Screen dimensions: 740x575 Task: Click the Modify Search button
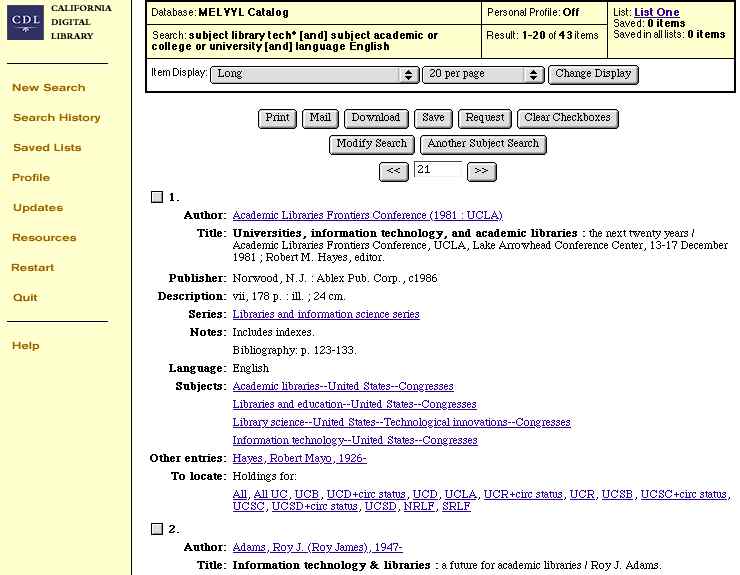[x=371, y=144]
